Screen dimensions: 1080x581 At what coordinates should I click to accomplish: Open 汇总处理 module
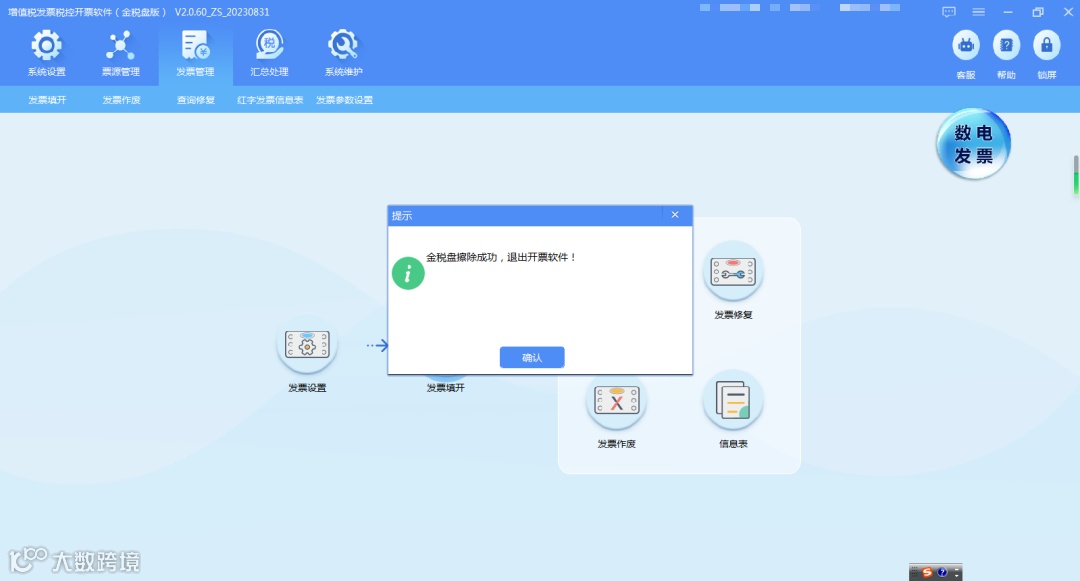269,46
